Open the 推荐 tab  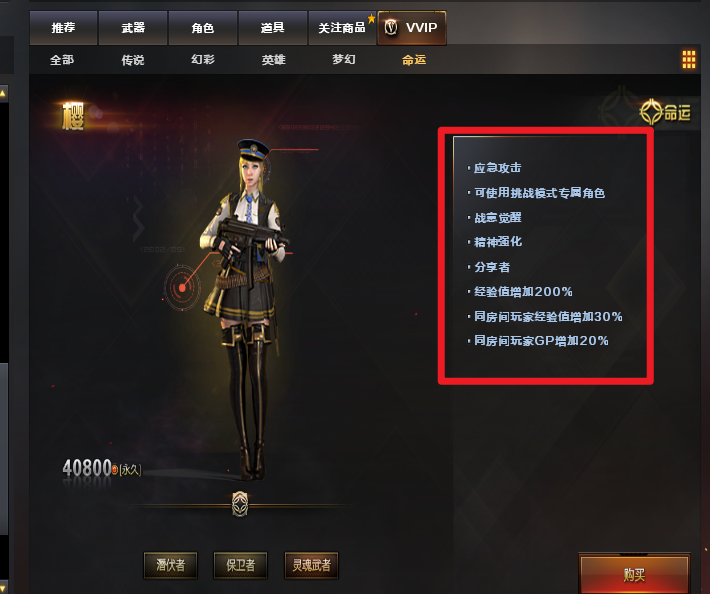[x=63, y=28]
